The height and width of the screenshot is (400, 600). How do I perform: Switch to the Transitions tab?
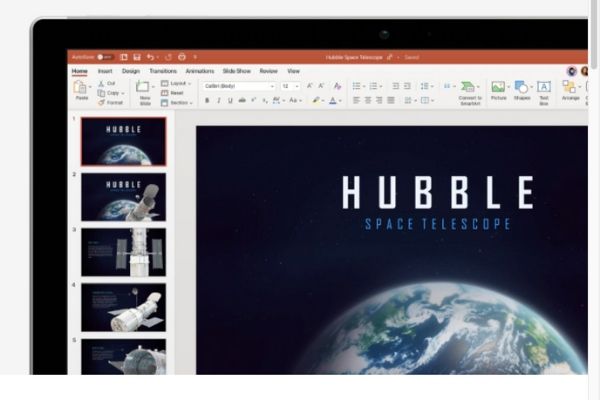pos(163,71)
